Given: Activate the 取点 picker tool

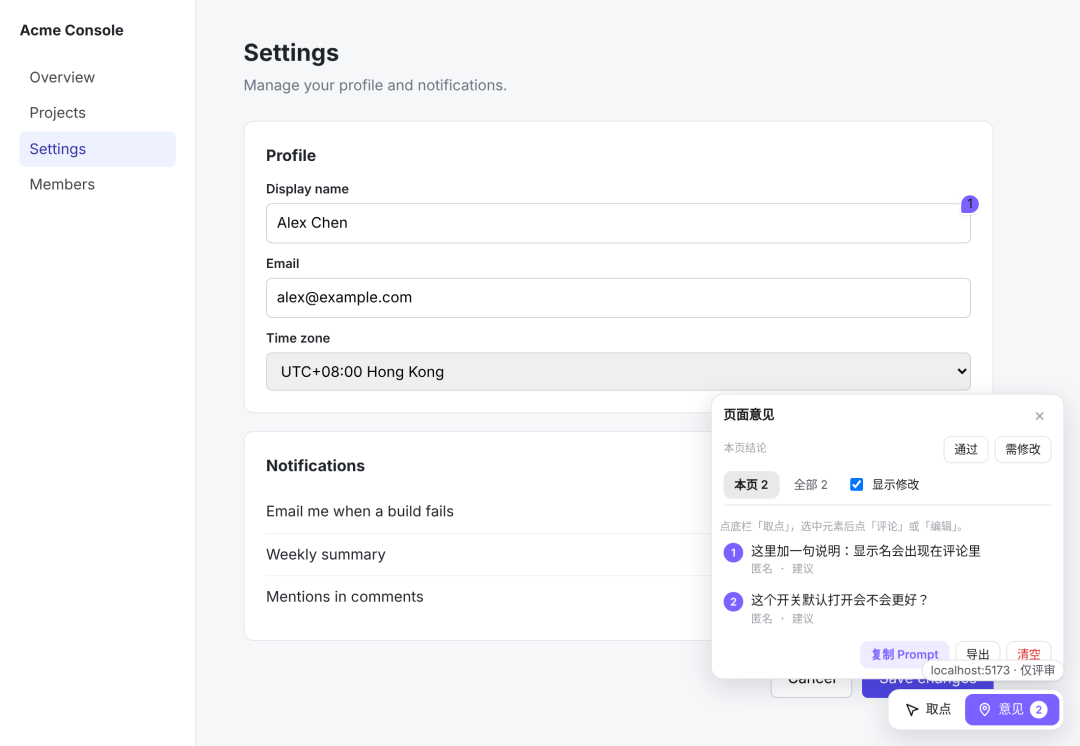Looking at the screenshot, I should click(x=928, y=709).
